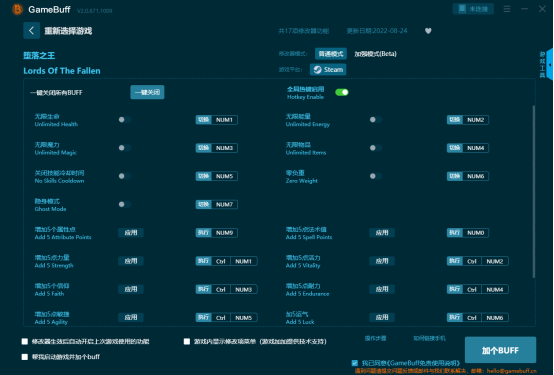Click the vertical scrollbar of cheat list

coord(534,191)
